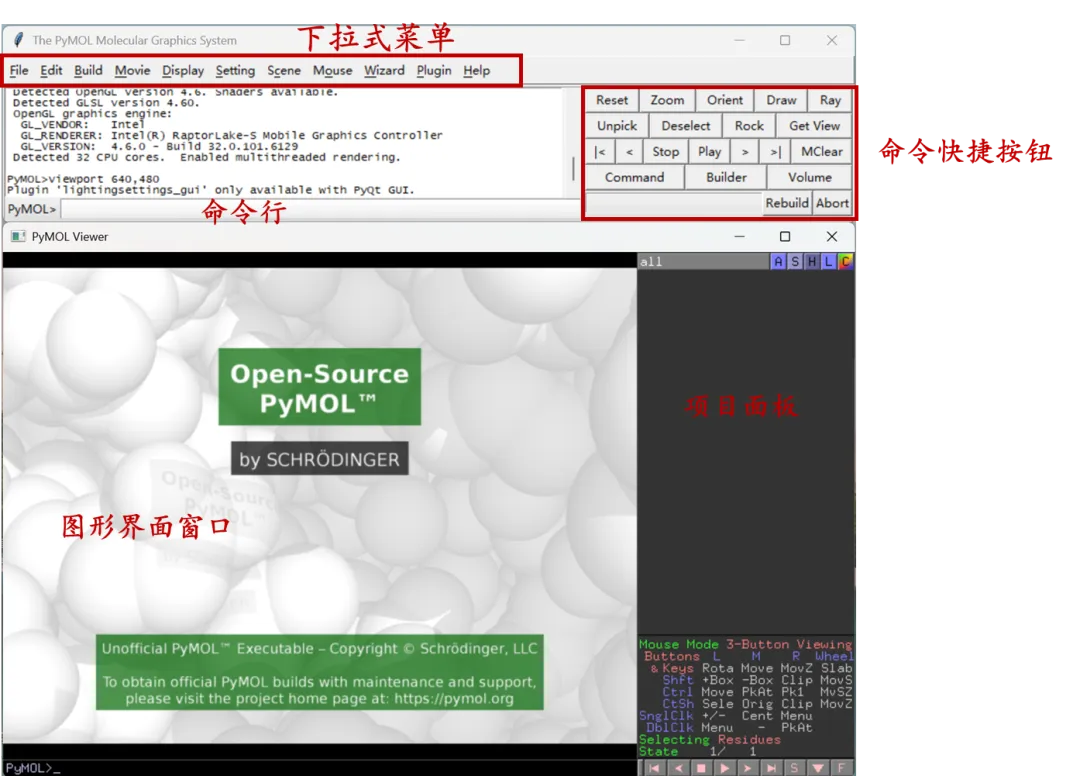
Task: Click the State 1/1 indicator
Action: [x=697, y=751]
